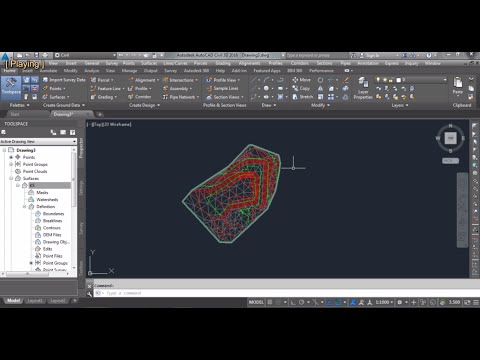Select the Move tool in Modify panel

click(301, 80)
